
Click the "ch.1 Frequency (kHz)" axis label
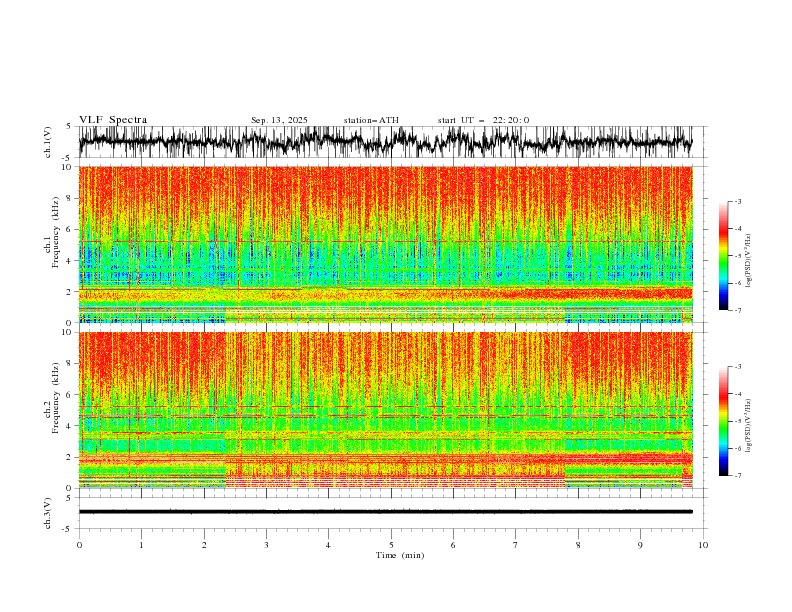52,231
